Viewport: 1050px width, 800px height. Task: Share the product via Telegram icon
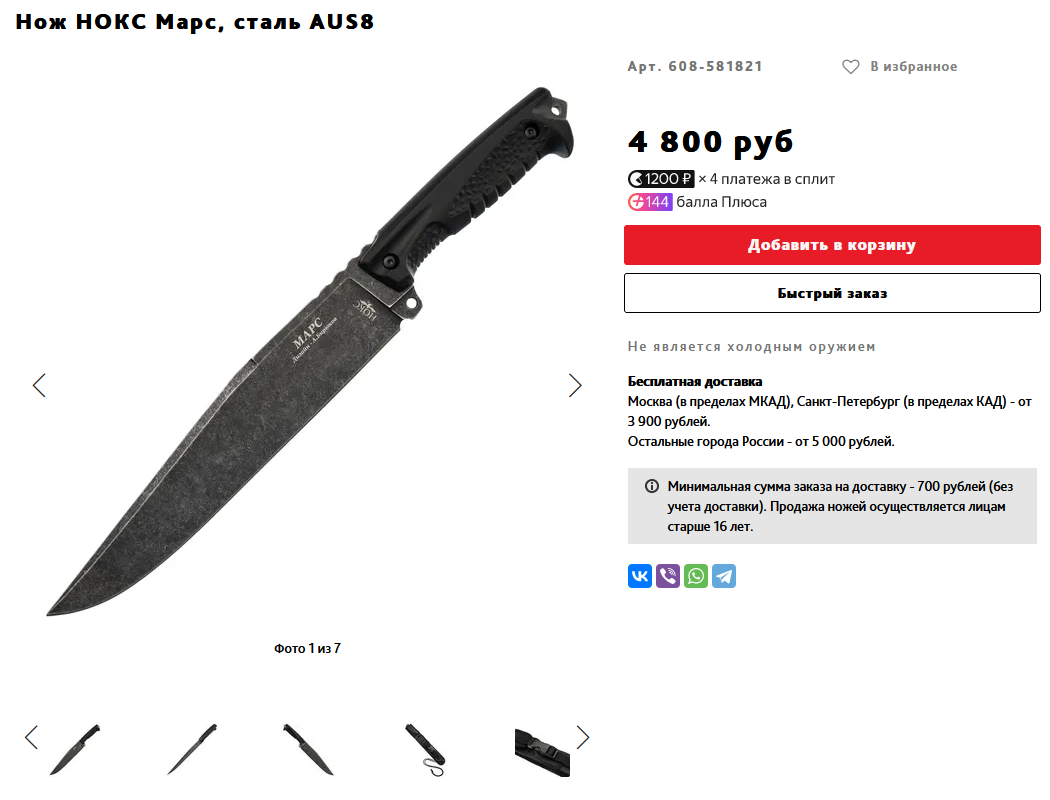point(724,576)
